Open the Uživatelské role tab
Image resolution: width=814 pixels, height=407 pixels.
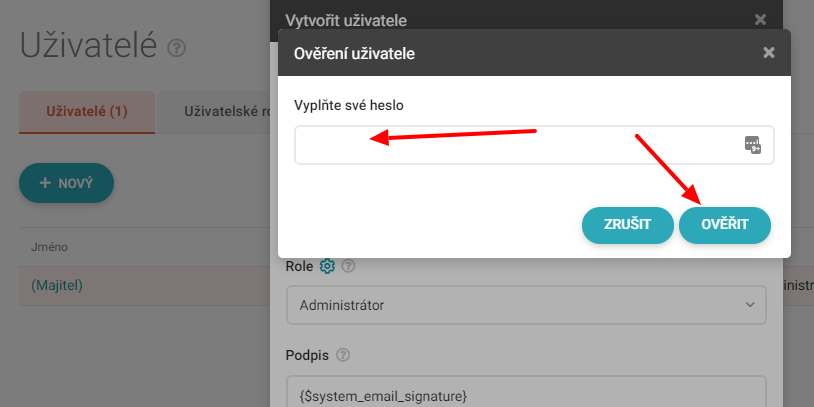click(x=225, y=111)
